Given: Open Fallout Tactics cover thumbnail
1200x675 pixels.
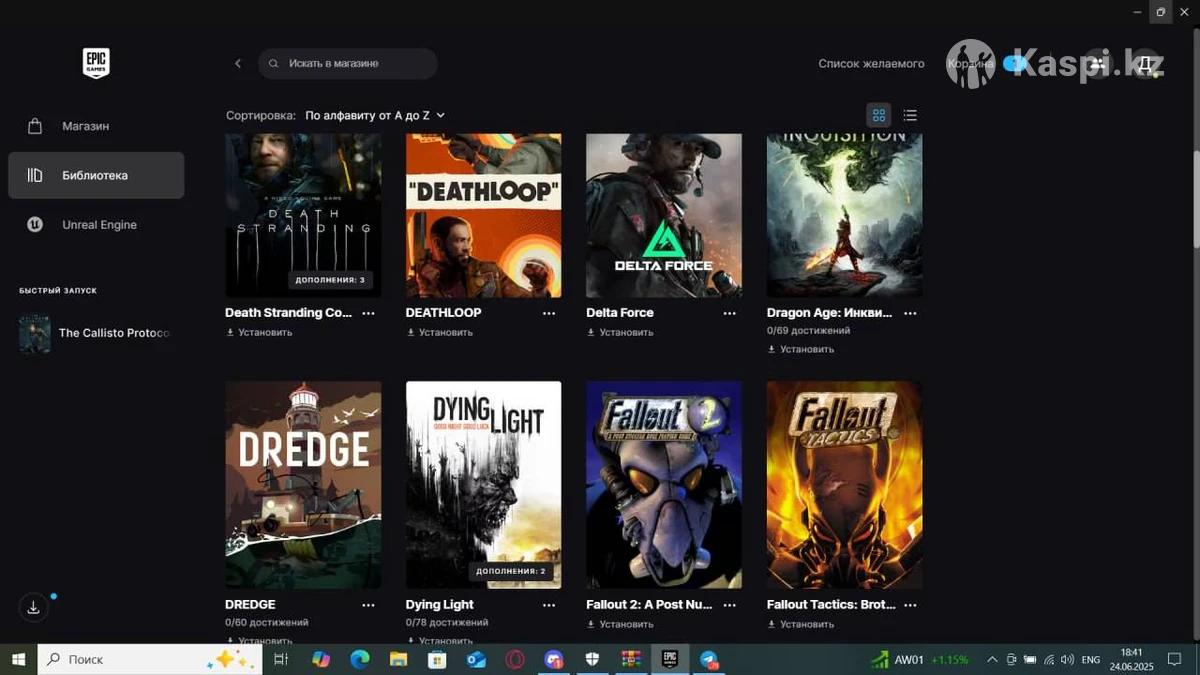Looking at the screenshot, I should (x=845, y=485).
